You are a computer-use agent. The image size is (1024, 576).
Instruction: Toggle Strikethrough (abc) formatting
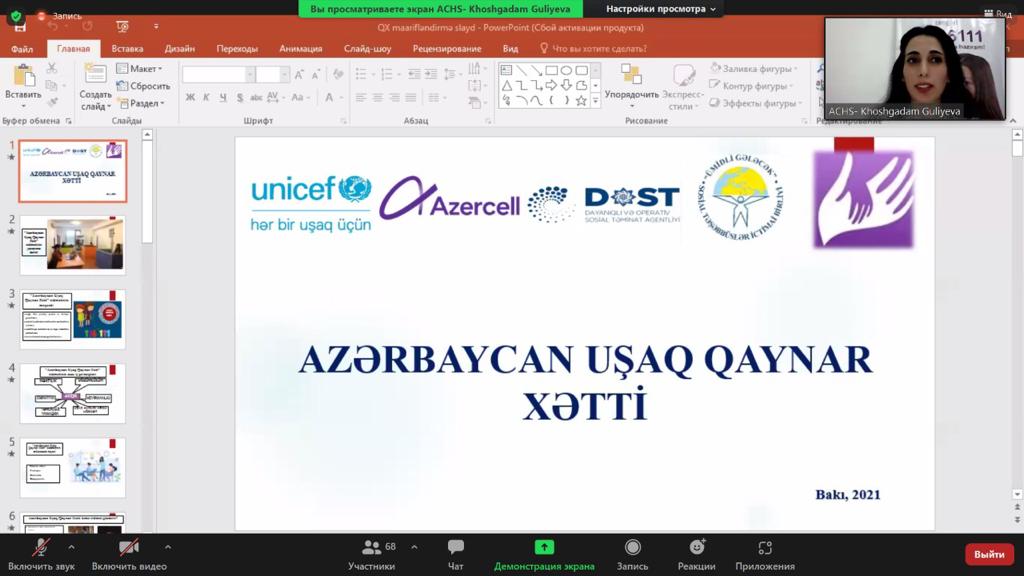[256, 97]
